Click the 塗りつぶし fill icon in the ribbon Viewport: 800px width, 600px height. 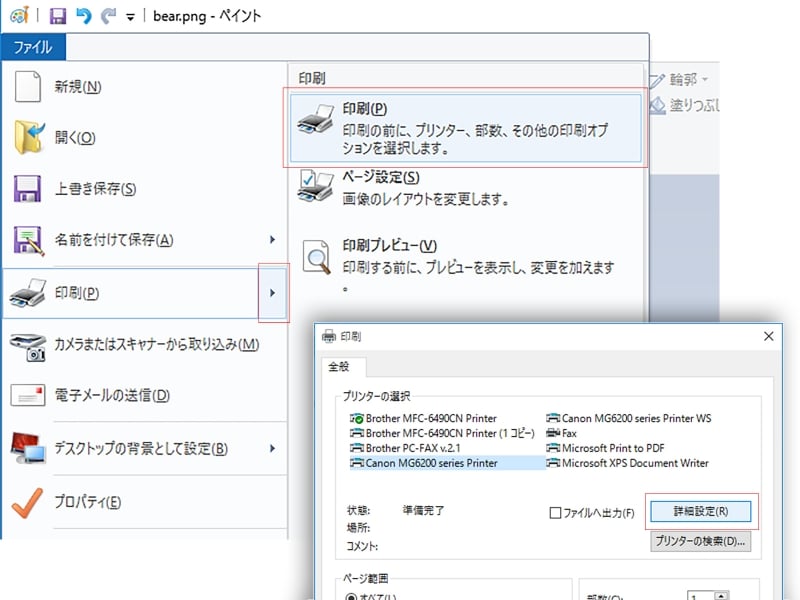[x=658, y=106]
